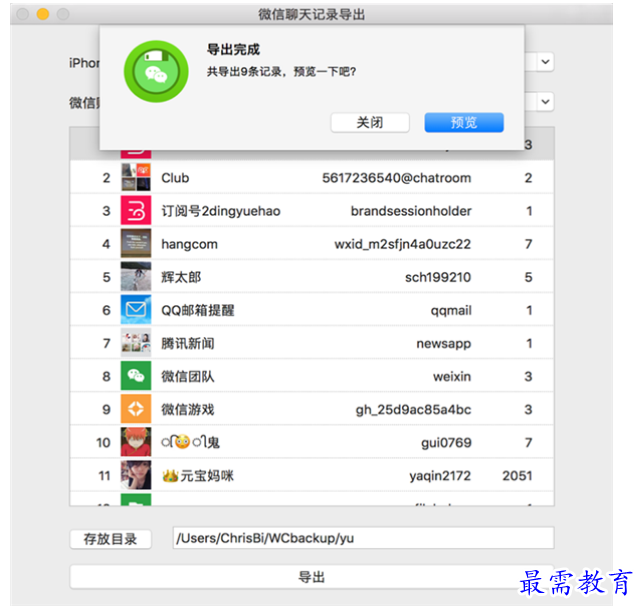Click the green 微信团队 WeChat icon
Image resolution: width=641 pixels, height=614 pixels.
point(136,376)
